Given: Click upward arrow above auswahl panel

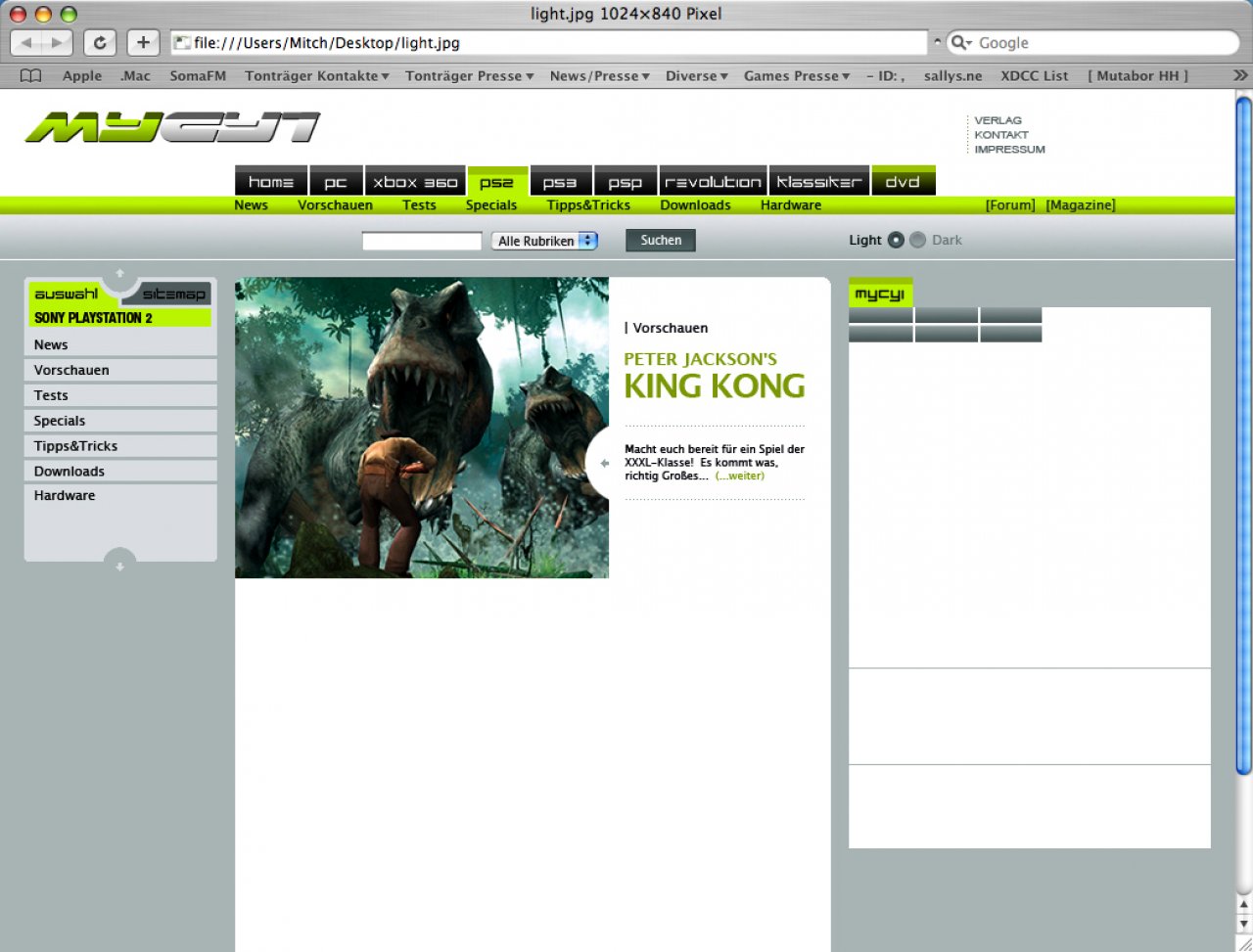Looking at the screenshot, I should click(x=120, y=273).
